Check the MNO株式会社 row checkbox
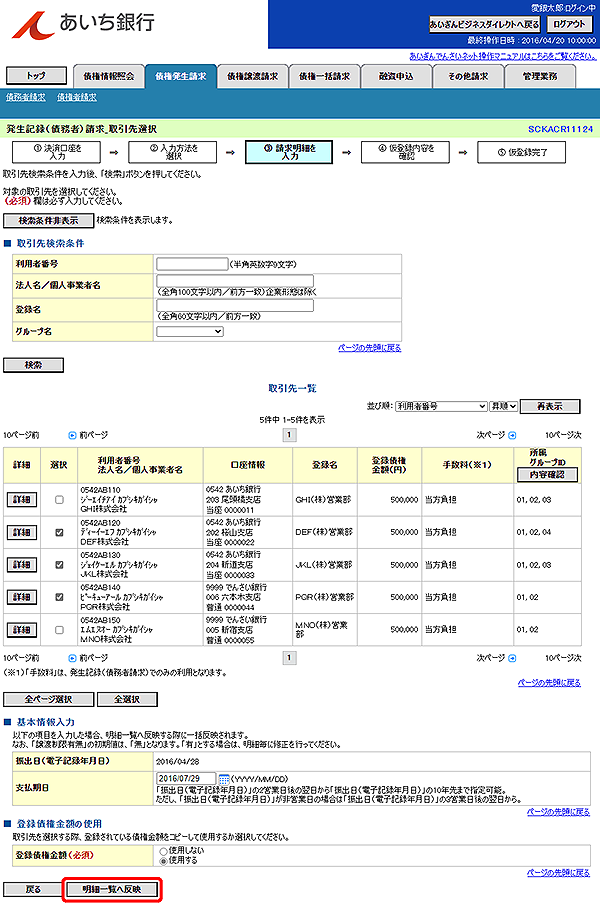This screenshot has width=600, height=905. point(59,630)
